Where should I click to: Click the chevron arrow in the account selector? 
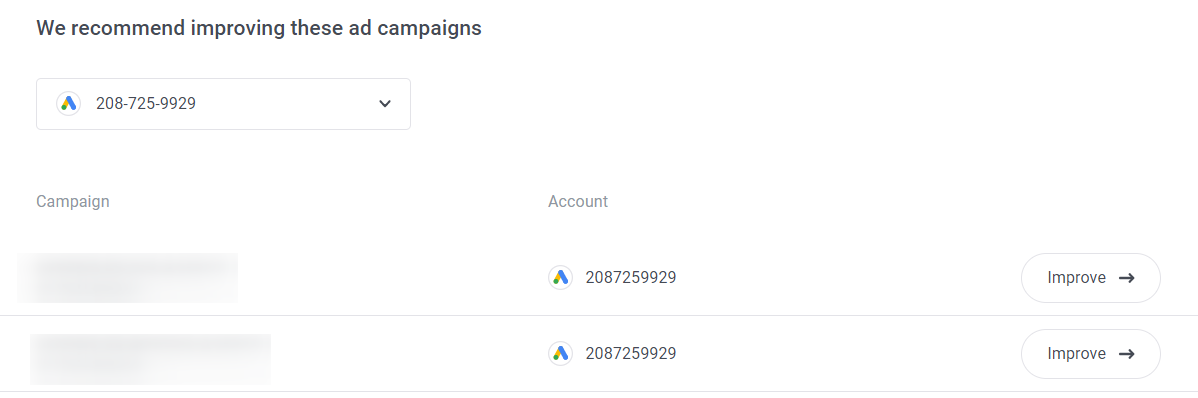pos(385,104)
